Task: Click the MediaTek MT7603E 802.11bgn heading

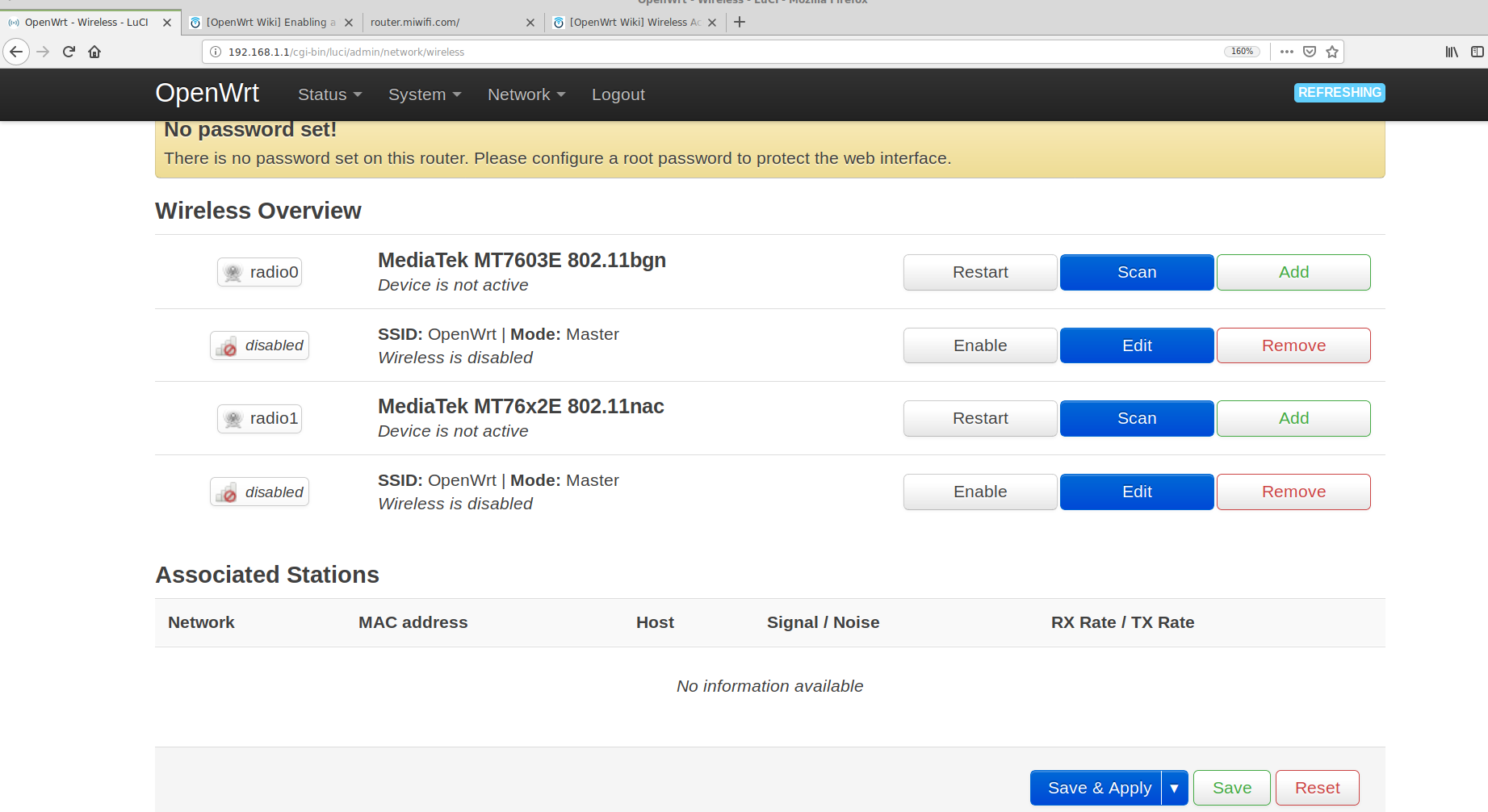Action: [522, 260]
